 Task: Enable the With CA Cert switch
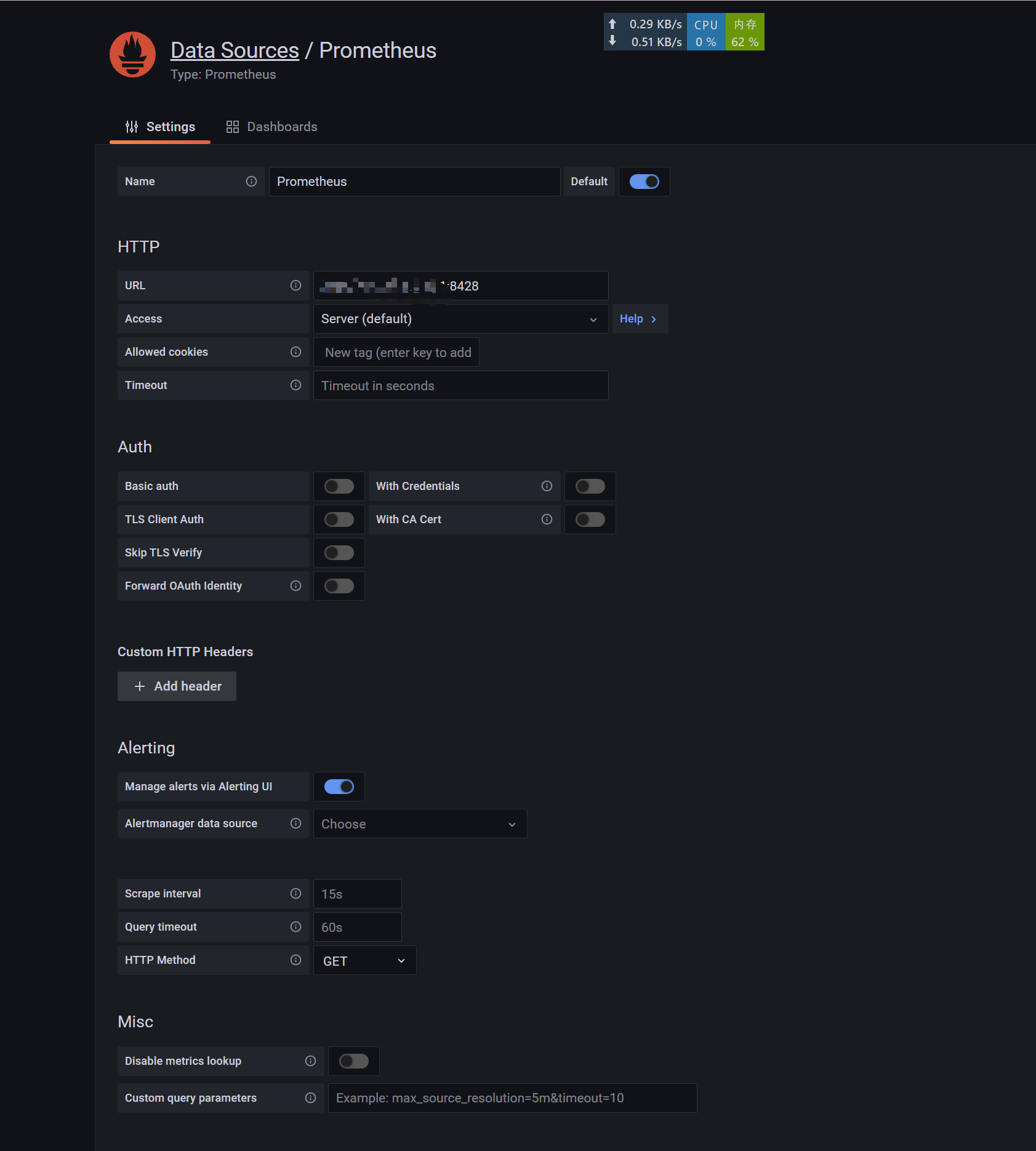pos(590,519)
